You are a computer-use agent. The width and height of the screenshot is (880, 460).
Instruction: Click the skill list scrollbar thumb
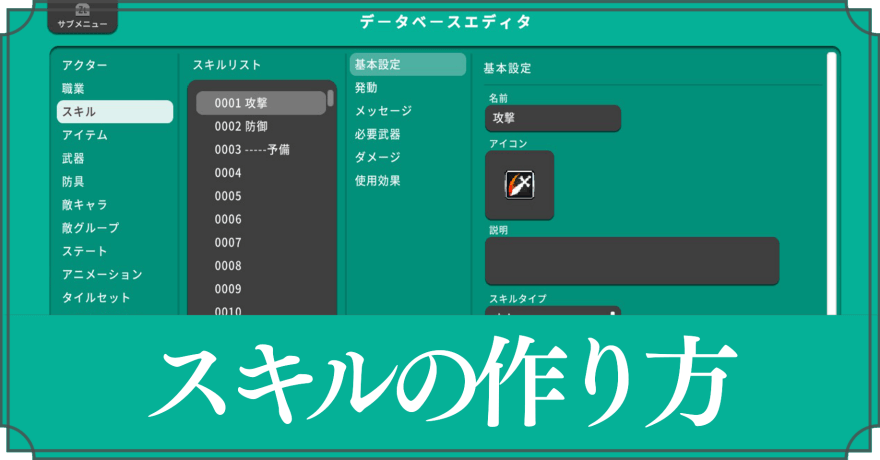click(x=331, y=98)
